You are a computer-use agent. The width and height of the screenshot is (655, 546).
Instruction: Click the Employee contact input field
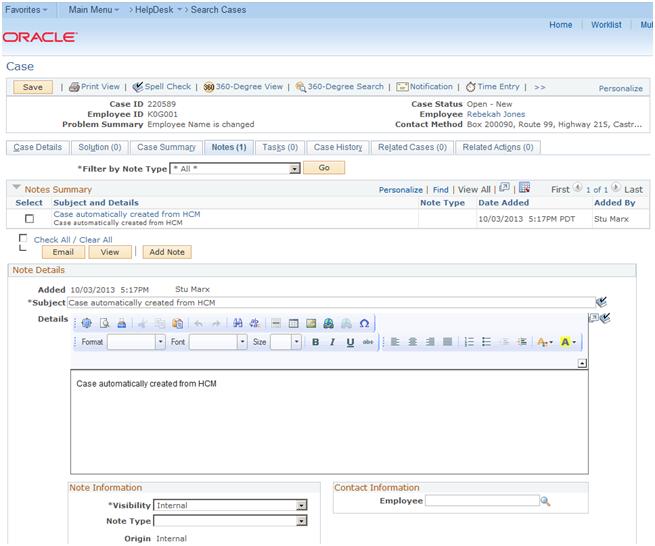pyautogui.click(x=482, y=500)
